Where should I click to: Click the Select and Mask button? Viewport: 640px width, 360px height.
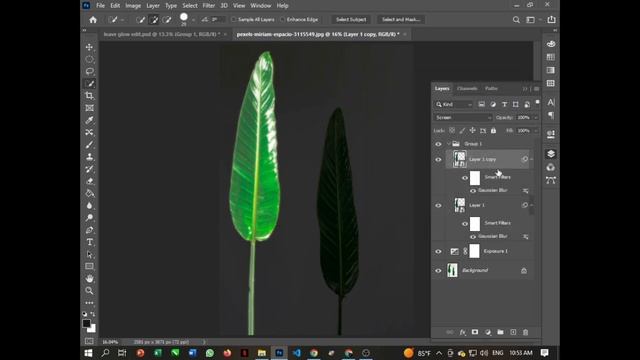[401, 20]
